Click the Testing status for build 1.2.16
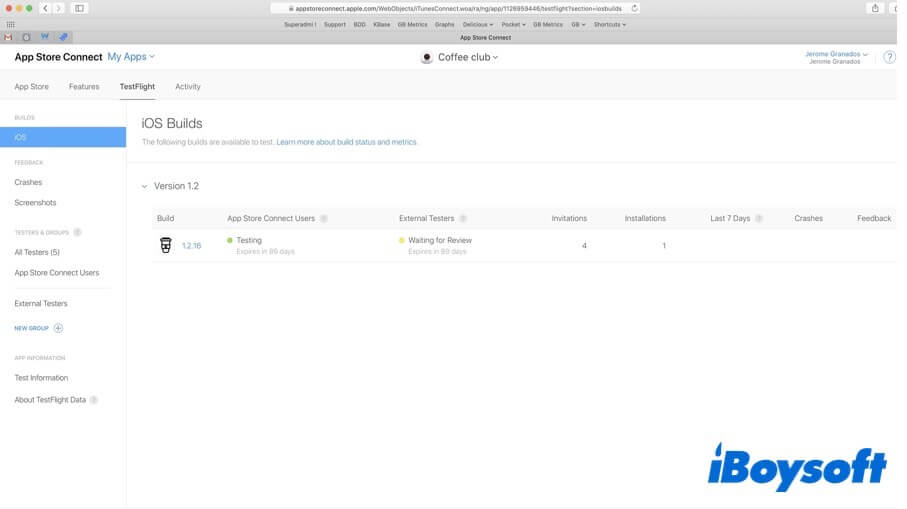This screenshot has height=509, width=907. point(249,240)
